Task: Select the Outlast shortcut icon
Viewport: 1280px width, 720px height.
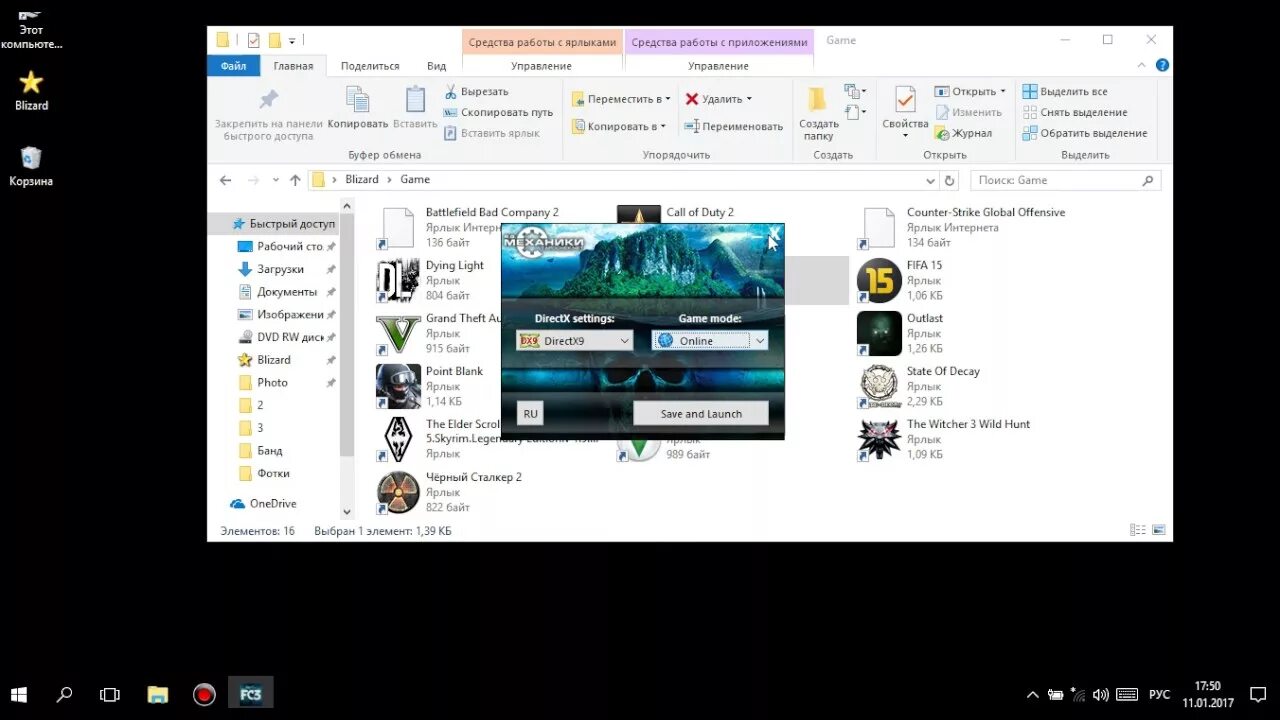Action: tap(879, 334)
